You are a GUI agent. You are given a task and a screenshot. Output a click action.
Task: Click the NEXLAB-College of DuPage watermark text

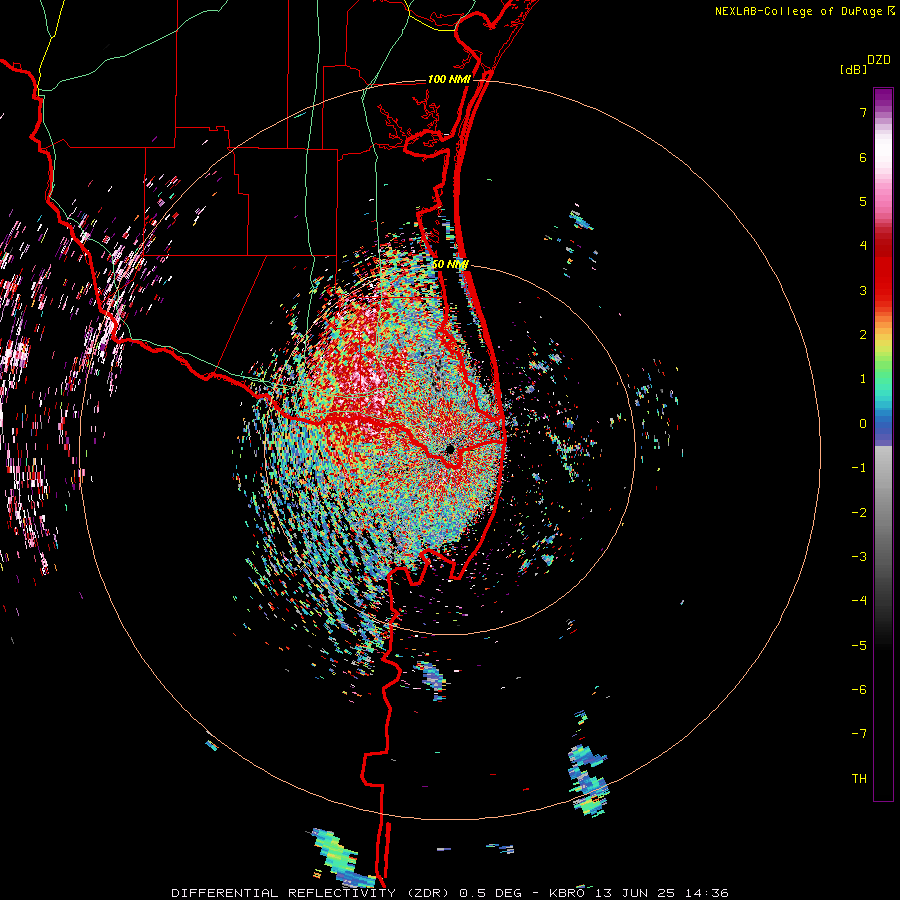(800, 11)
